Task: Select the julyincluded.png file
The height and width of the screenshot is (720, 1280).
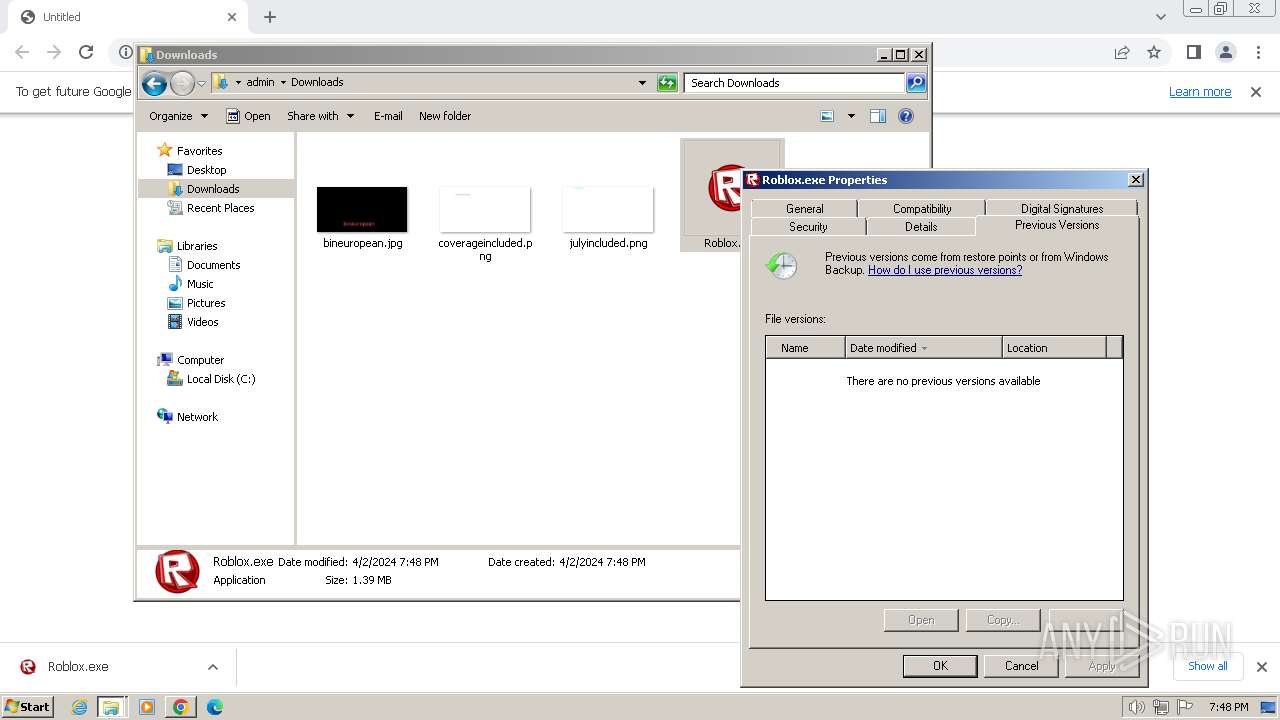Action: point(608,217)
